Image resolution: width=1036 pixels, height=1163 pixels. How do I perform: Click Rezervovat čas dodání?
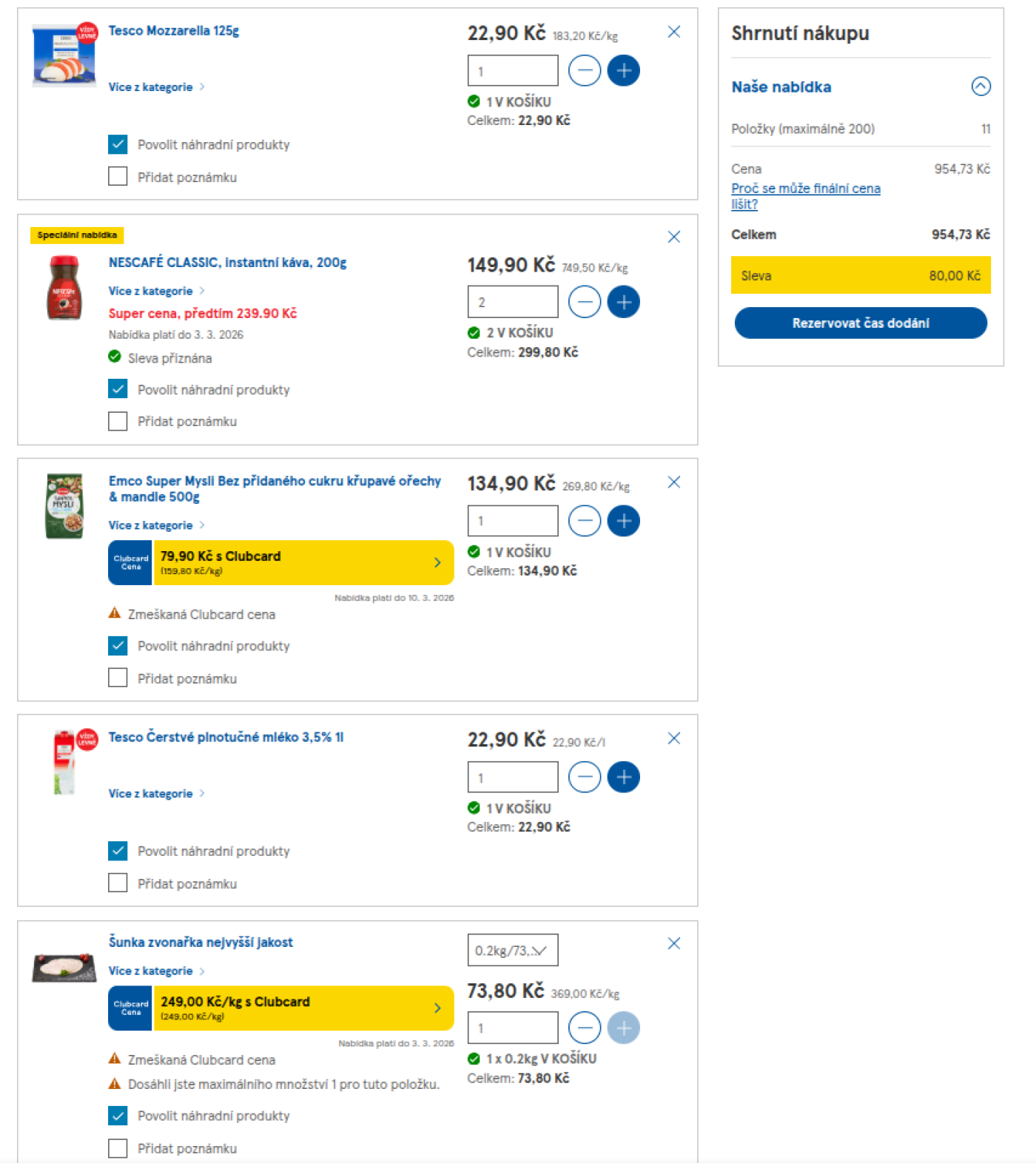click(861, 323)
